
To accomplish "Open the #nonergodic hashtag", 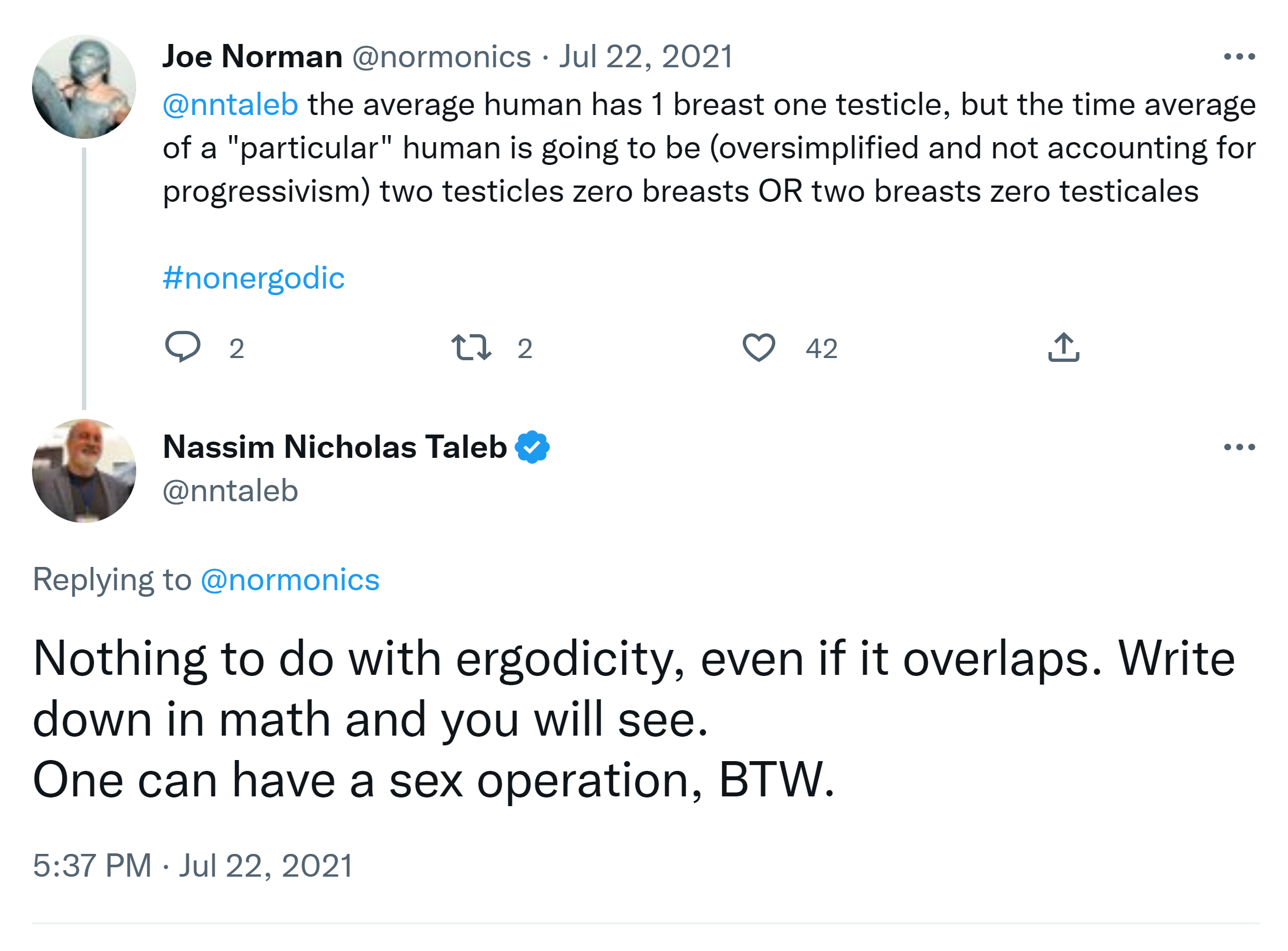I will 253,279.
